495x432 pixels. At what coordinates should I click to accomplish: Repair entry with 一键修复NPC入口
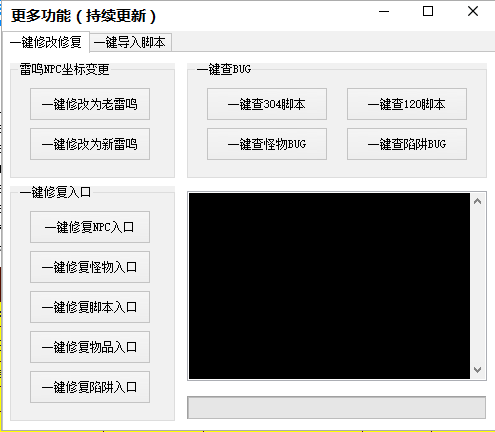click(90, 227)
